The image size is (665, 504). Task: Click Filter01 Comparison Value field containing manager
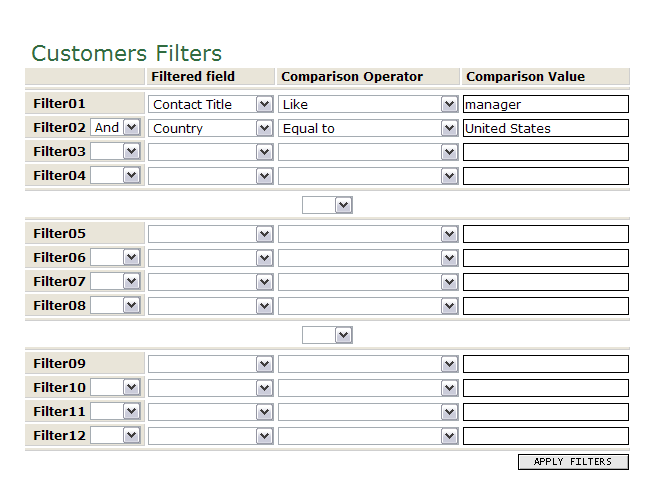coord(545,104)
